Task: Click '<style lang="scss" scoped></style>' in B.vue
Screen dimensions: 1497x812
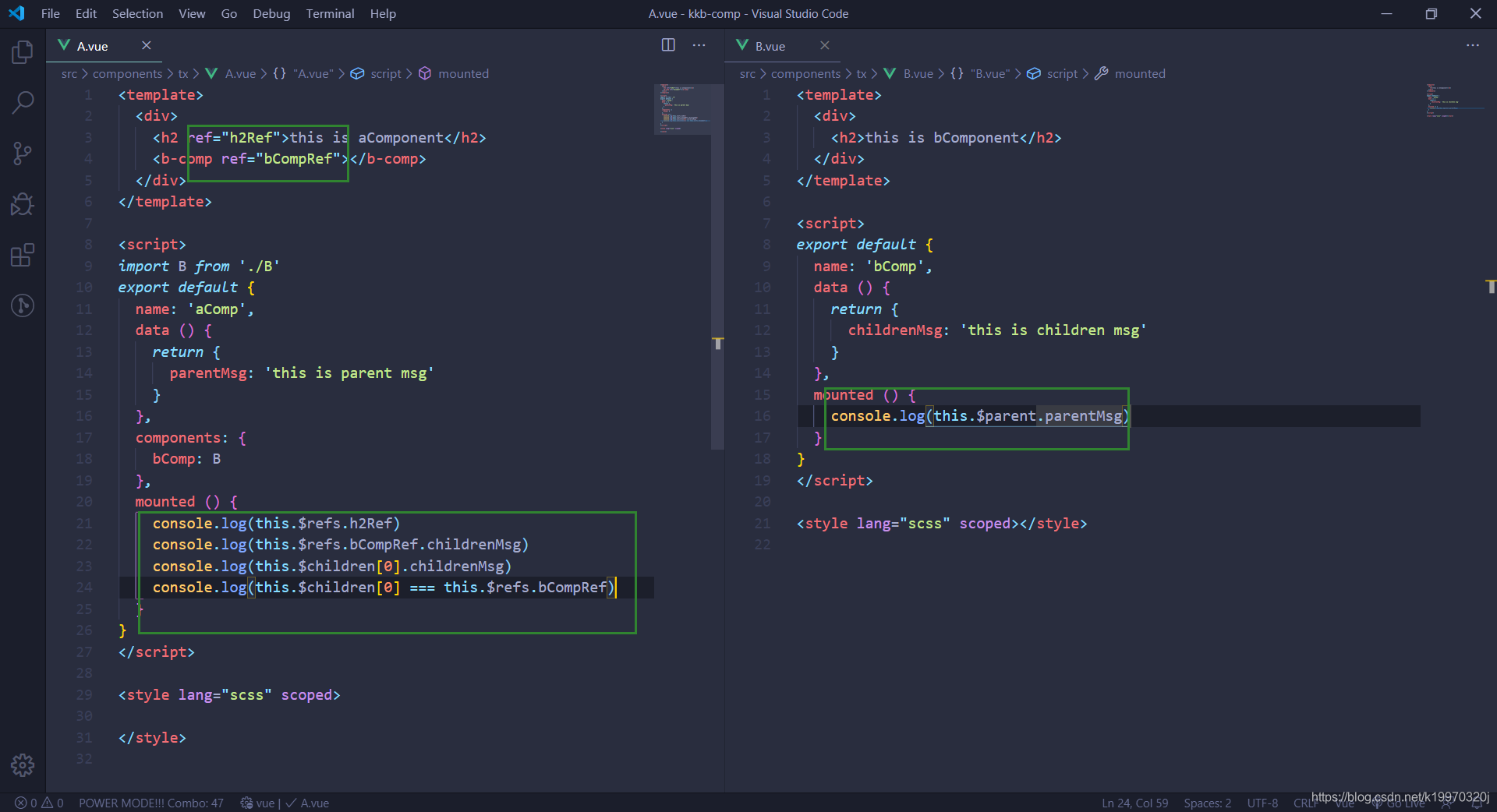Action: coord(942,524)
